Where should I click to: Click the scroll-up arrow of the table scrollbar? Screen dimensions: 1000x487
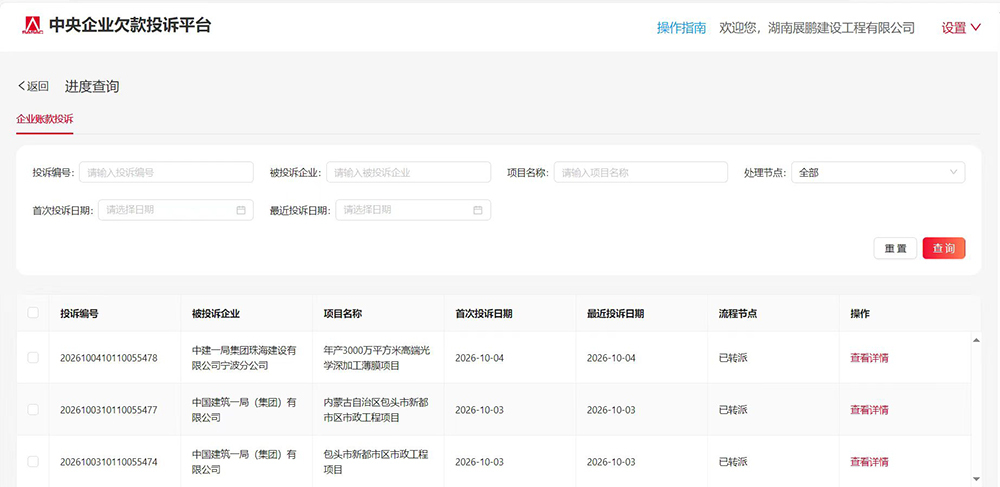click(x=976, y=340)
